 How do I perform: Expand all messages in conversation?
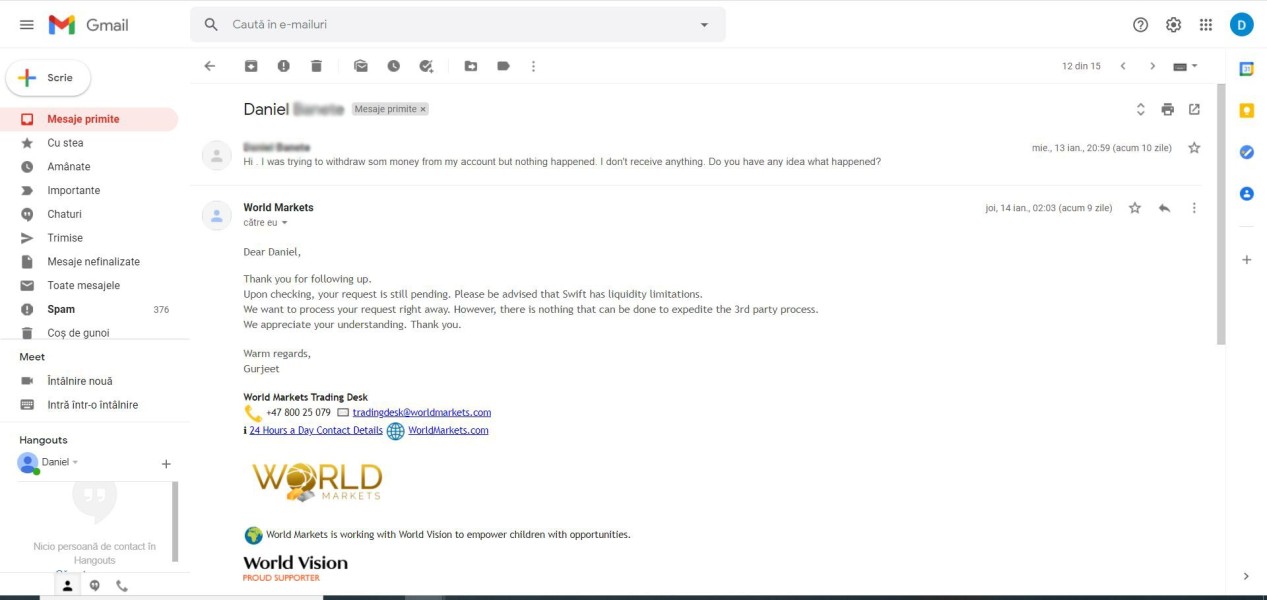point(1140,109)
